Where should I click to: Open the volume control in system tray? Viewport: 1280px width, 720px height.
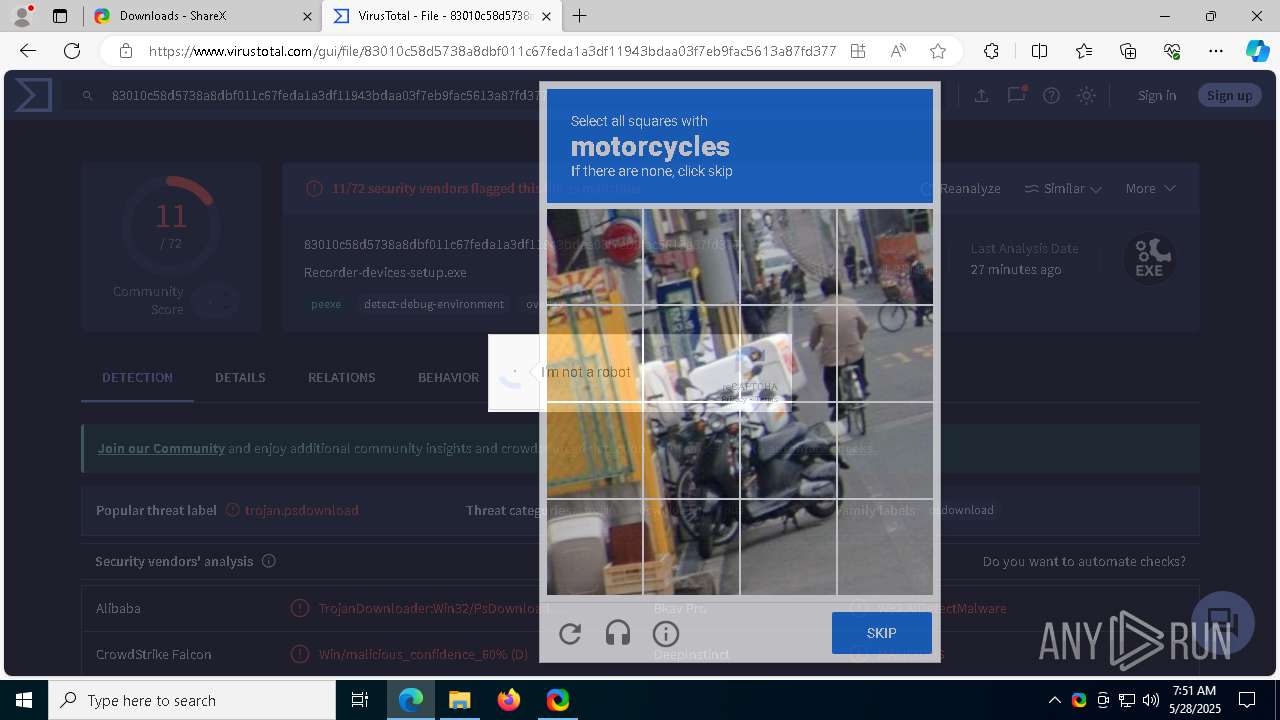(x=1150, y=700)
